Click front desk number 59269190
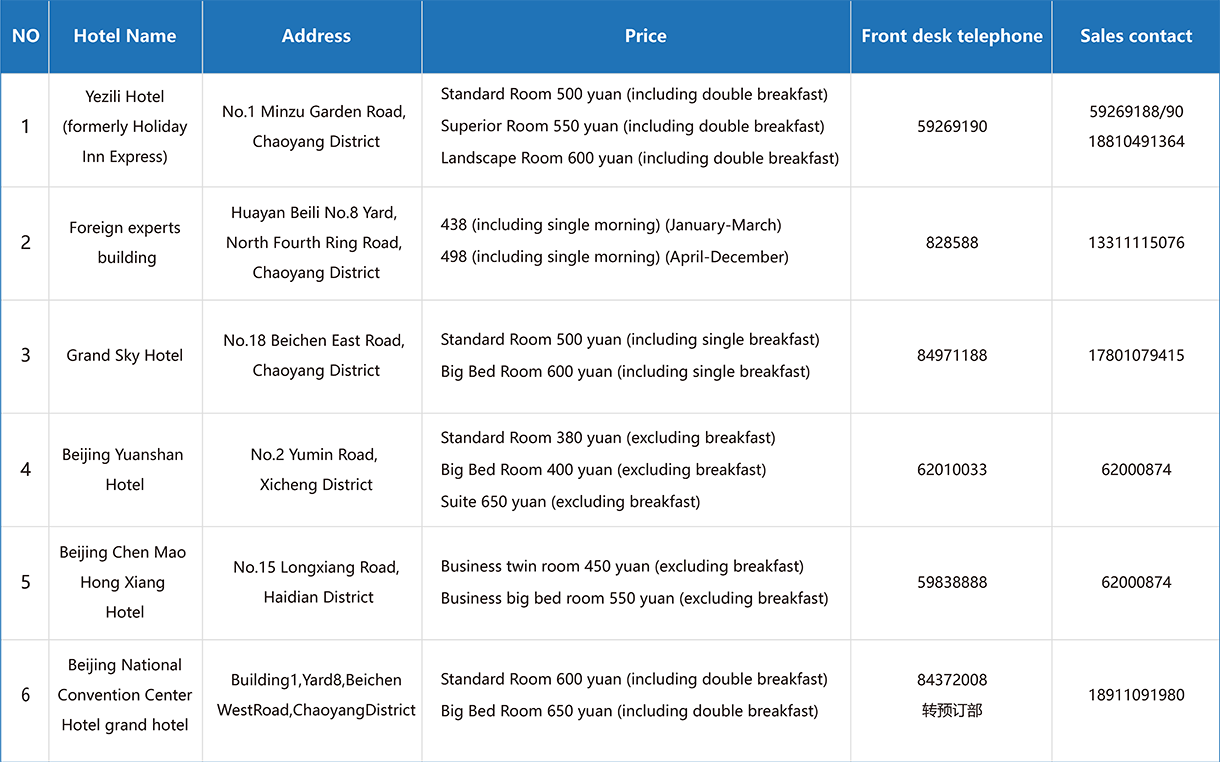Screen dimensions: 1220x762 952,127
